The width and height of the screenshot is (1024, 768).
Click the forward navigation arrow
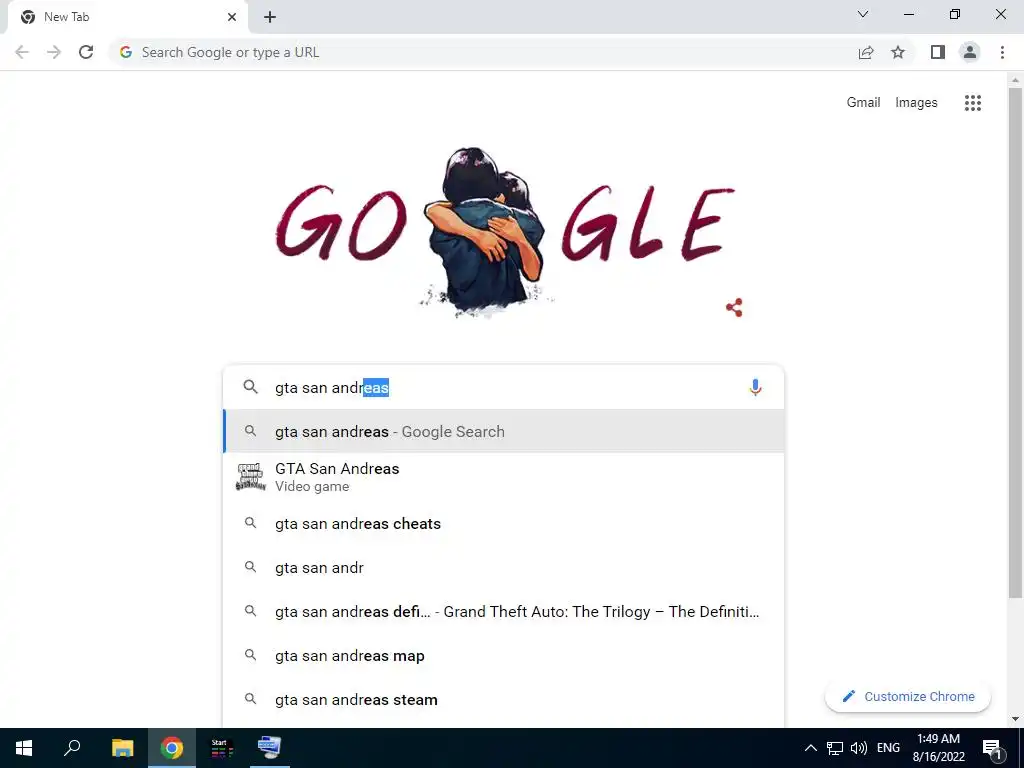[54, 52]
